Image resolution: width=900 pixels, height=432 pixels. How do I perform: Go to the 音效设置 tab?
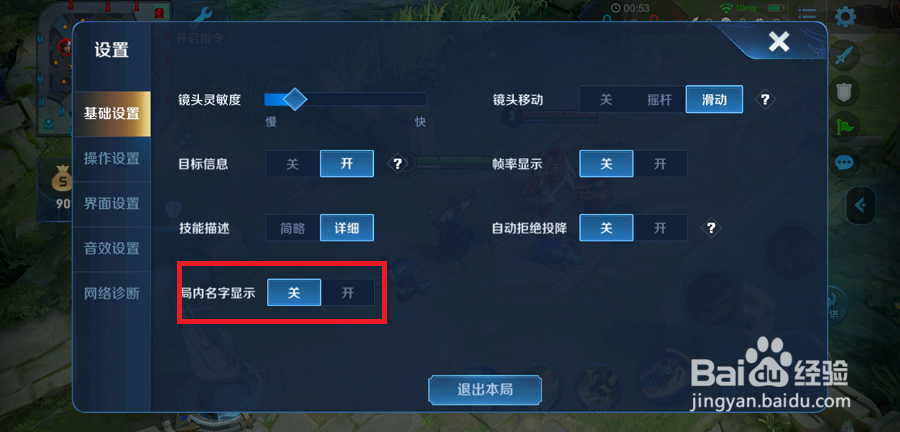[x=112, y=249]
